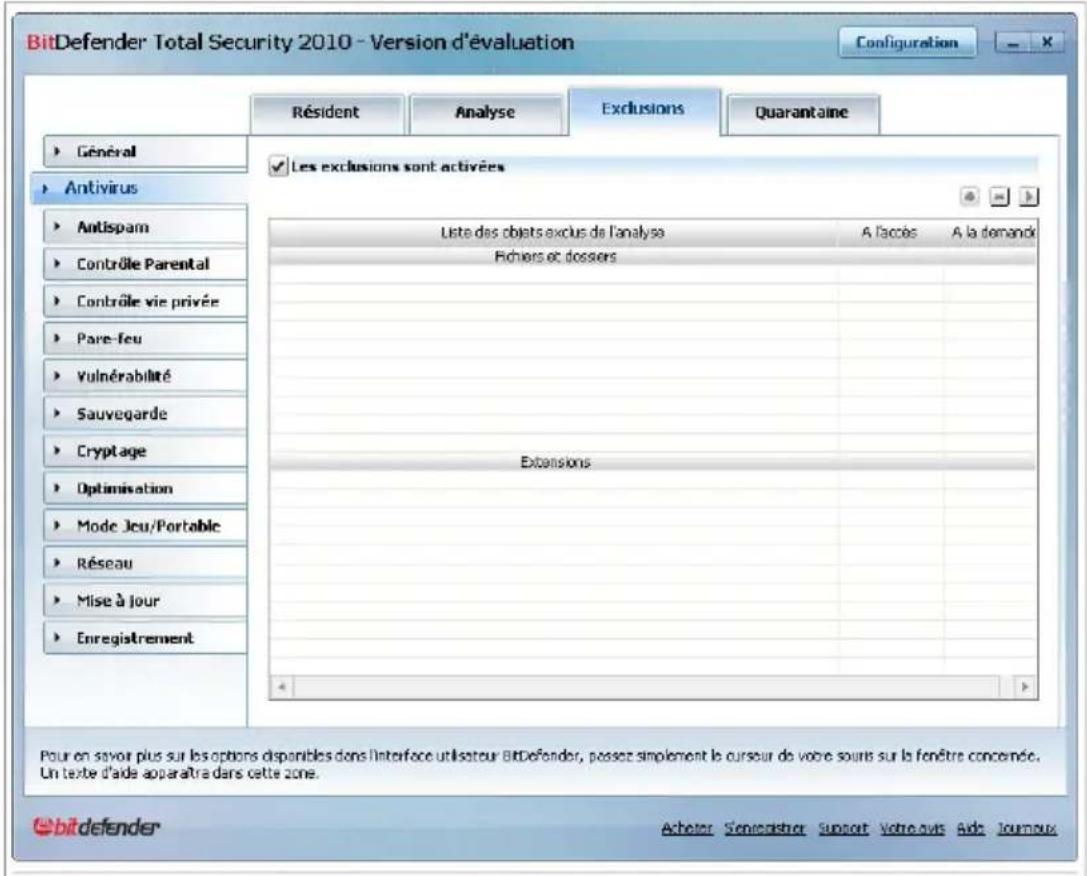The width and height of the screenshot is (1087, 876).
Task: Open the Analyse tab
Action: click(485, 113)
